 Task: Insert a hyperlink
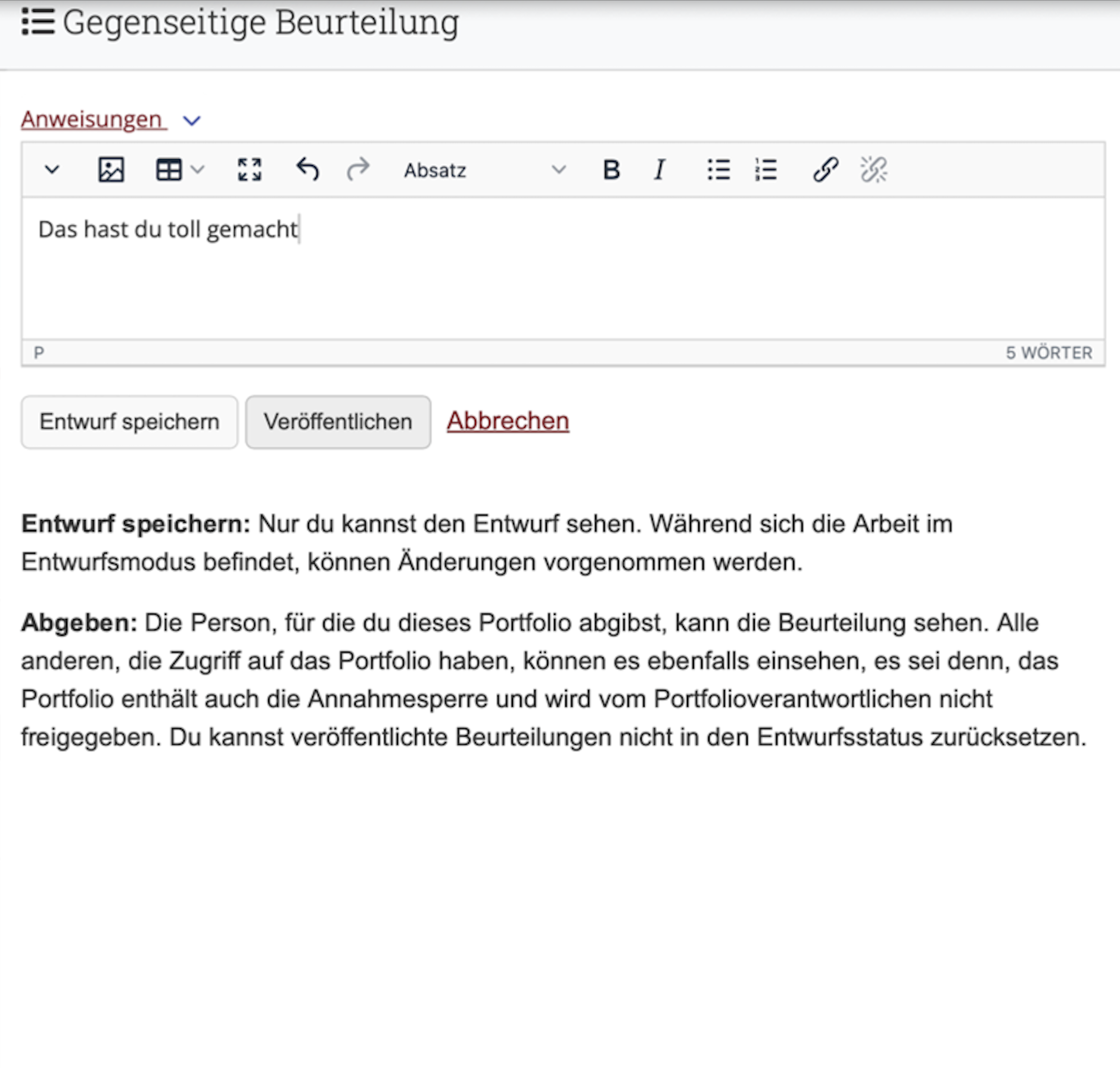826,170
